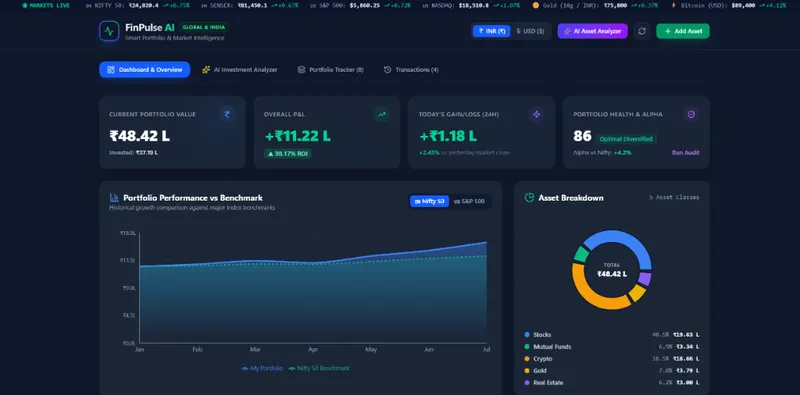Click the Mutual Funds ₹3.34 L value

coord(688,347)
